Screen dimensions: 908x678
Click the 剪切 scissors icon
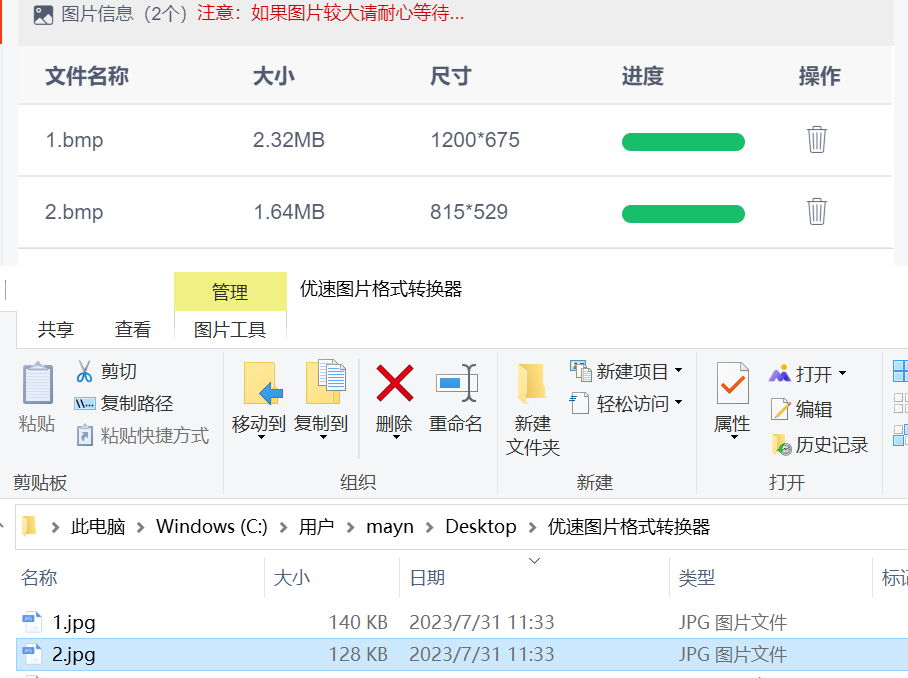85,372
